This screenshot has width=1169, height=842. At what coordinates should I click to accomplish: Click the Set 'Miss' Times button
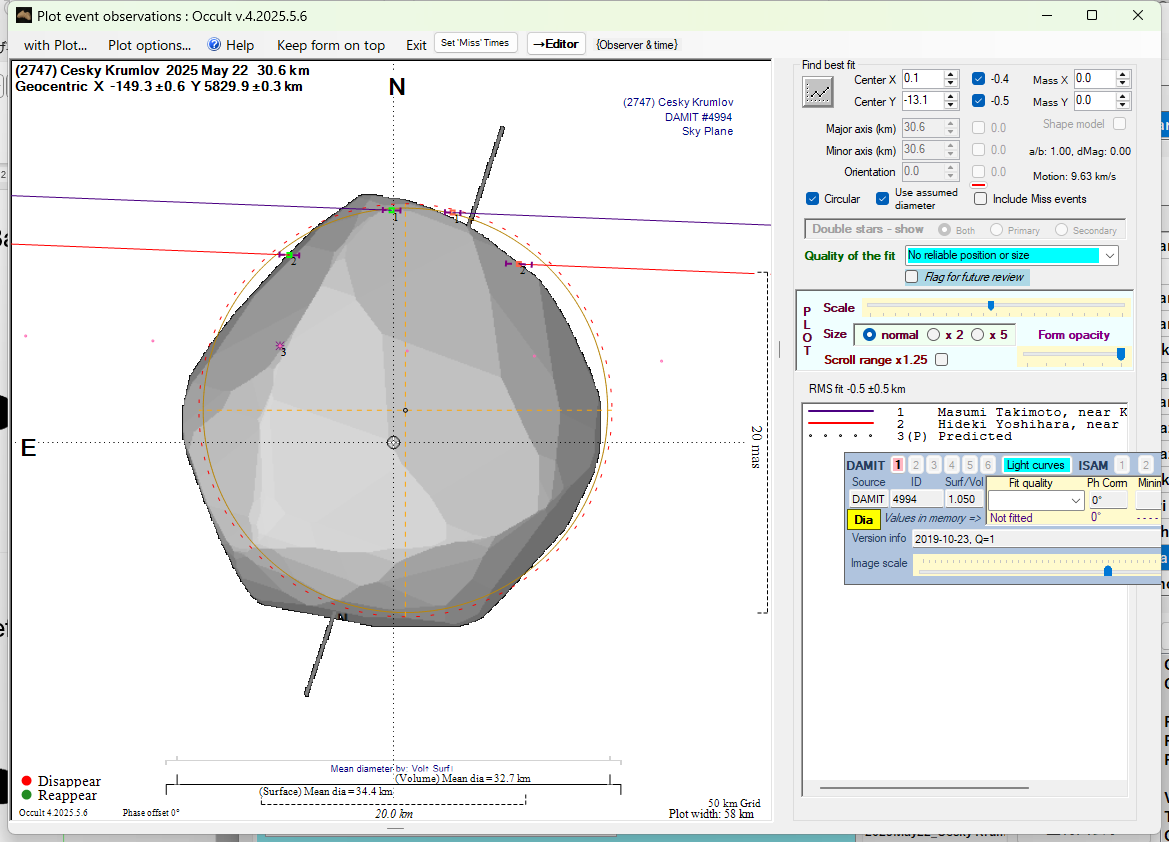[475, 43]
